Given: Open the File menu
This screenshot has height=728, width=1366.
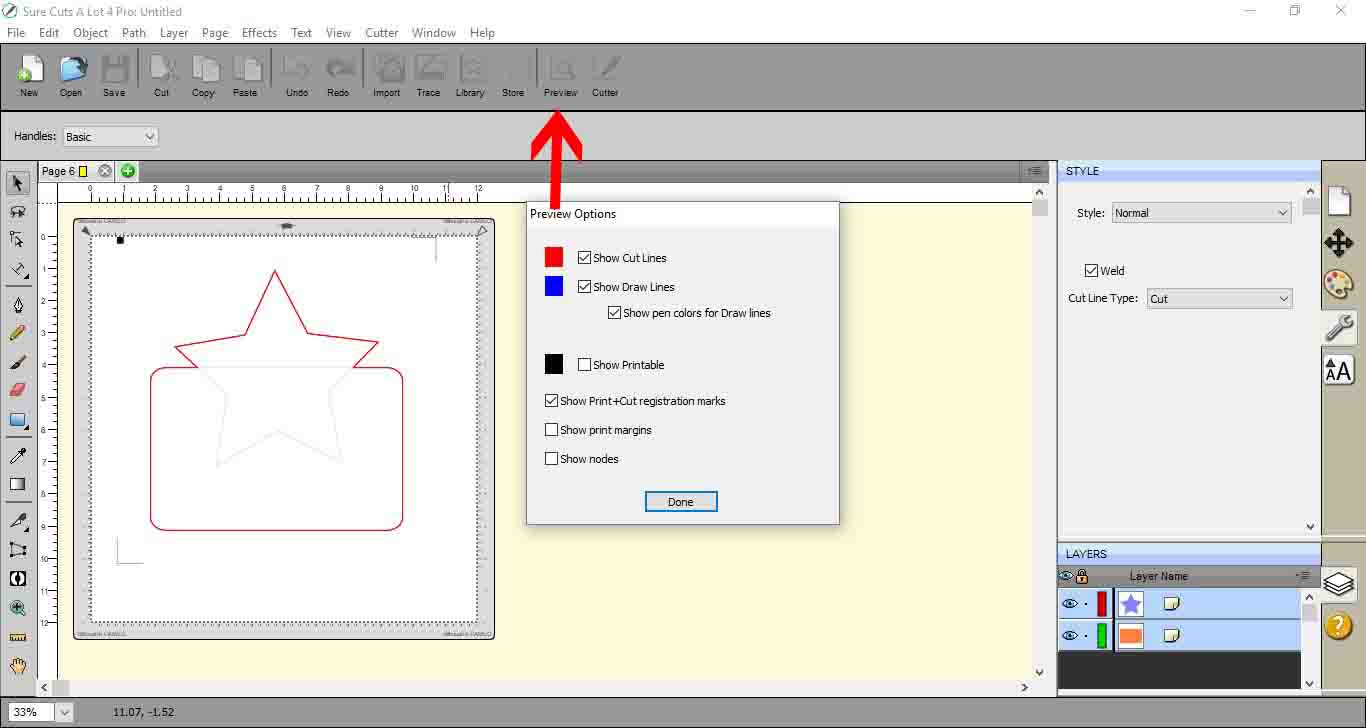Looking at the screenshot, I should click(16, 32).
